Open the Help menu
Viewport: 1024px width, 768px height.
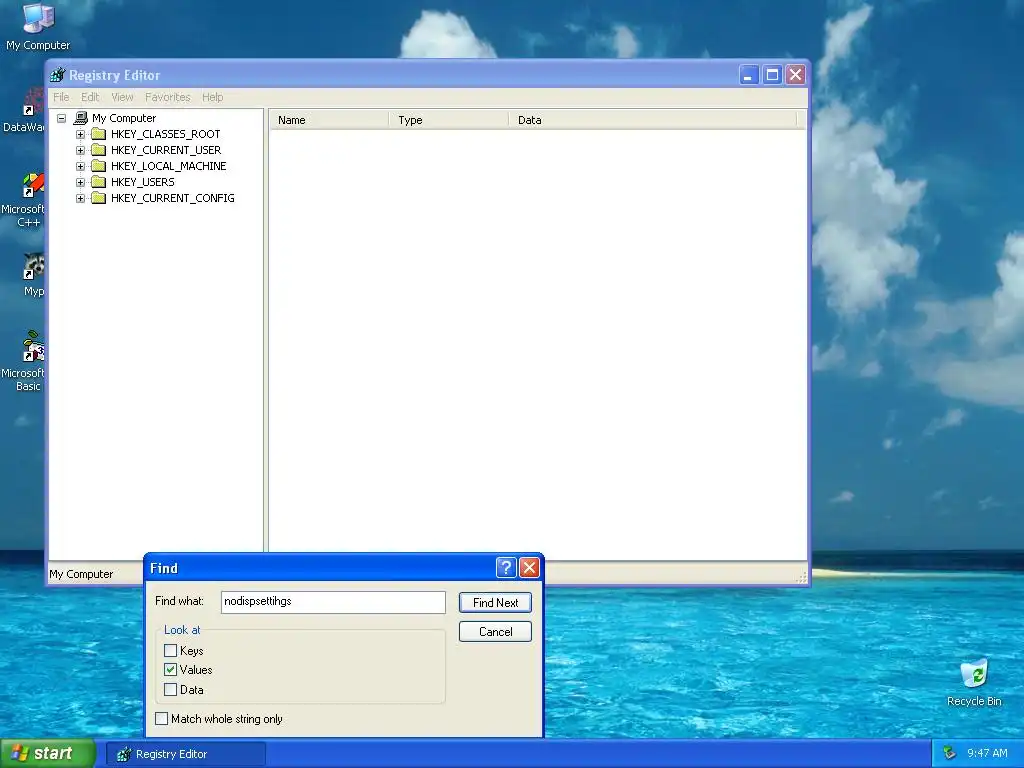point(213,97)
